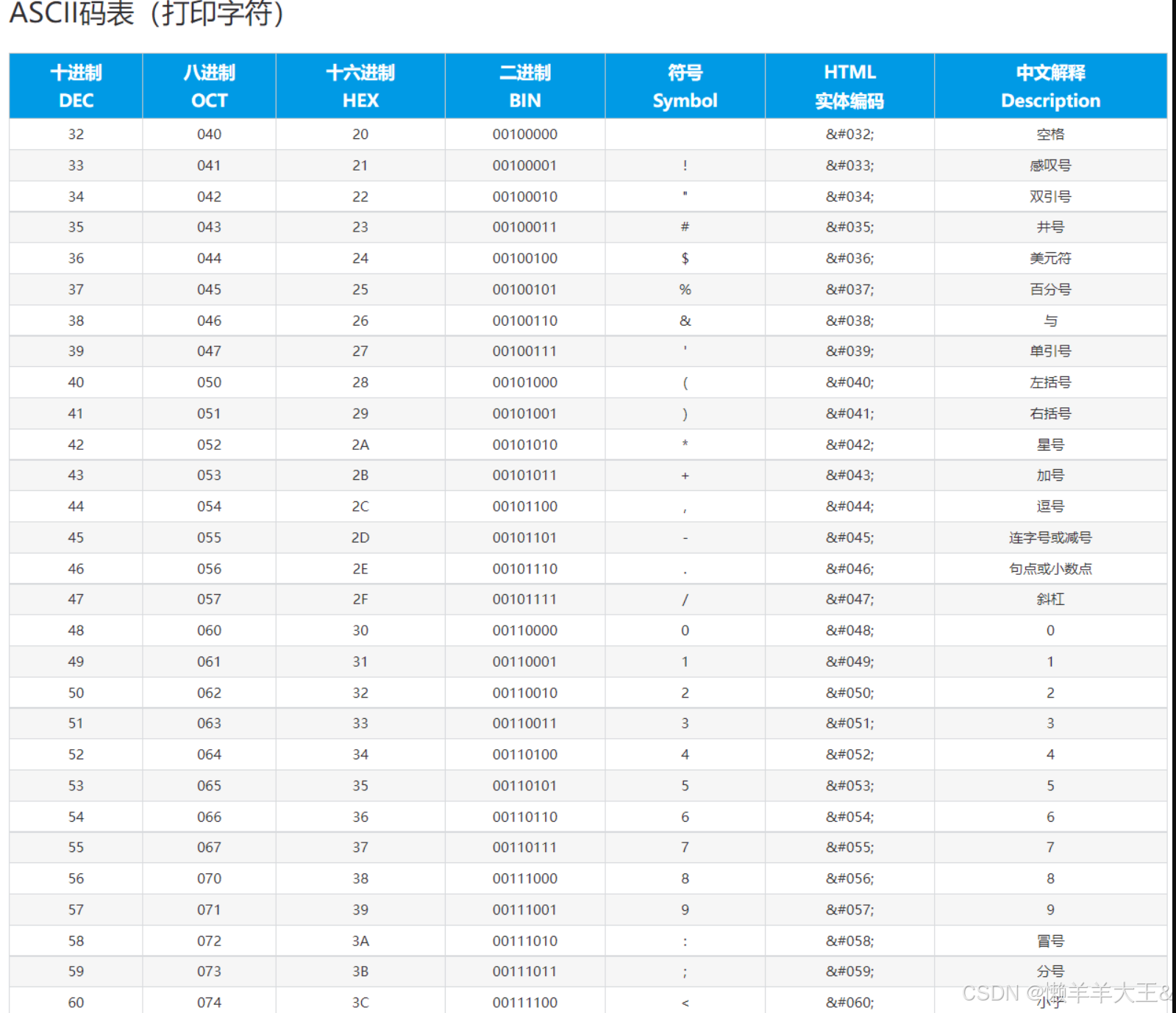Click the hex value 2A

(360, 445)
